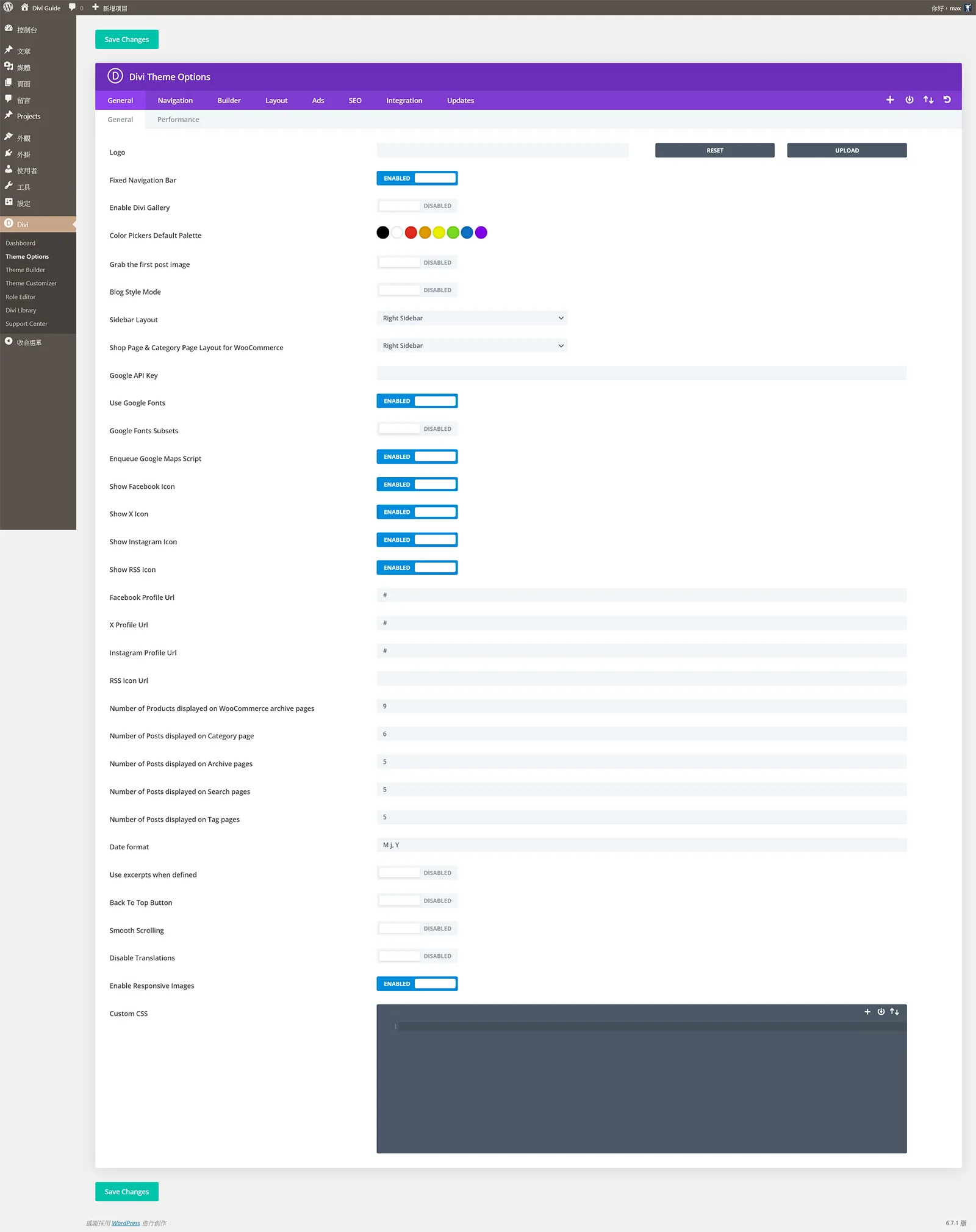Click the logo UPLOAD button

point(847,150)
